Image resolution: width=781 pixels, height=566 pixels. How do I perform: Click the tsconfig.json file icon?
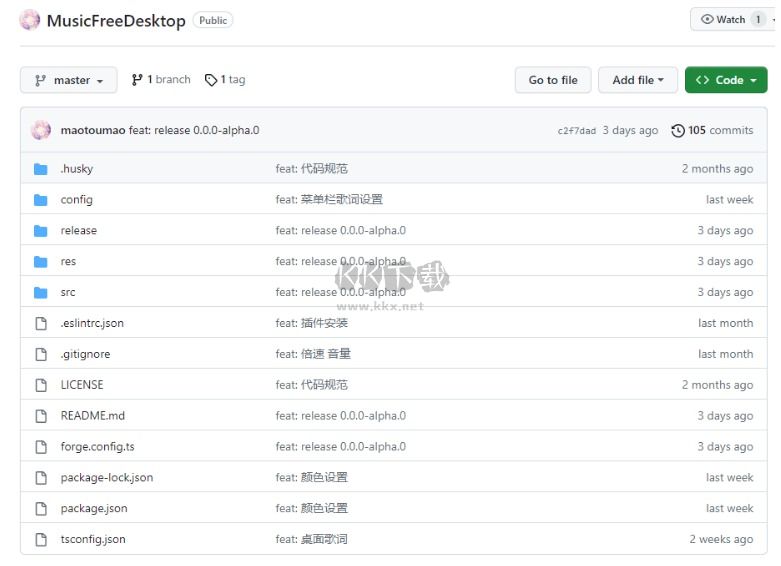(41, 540)
